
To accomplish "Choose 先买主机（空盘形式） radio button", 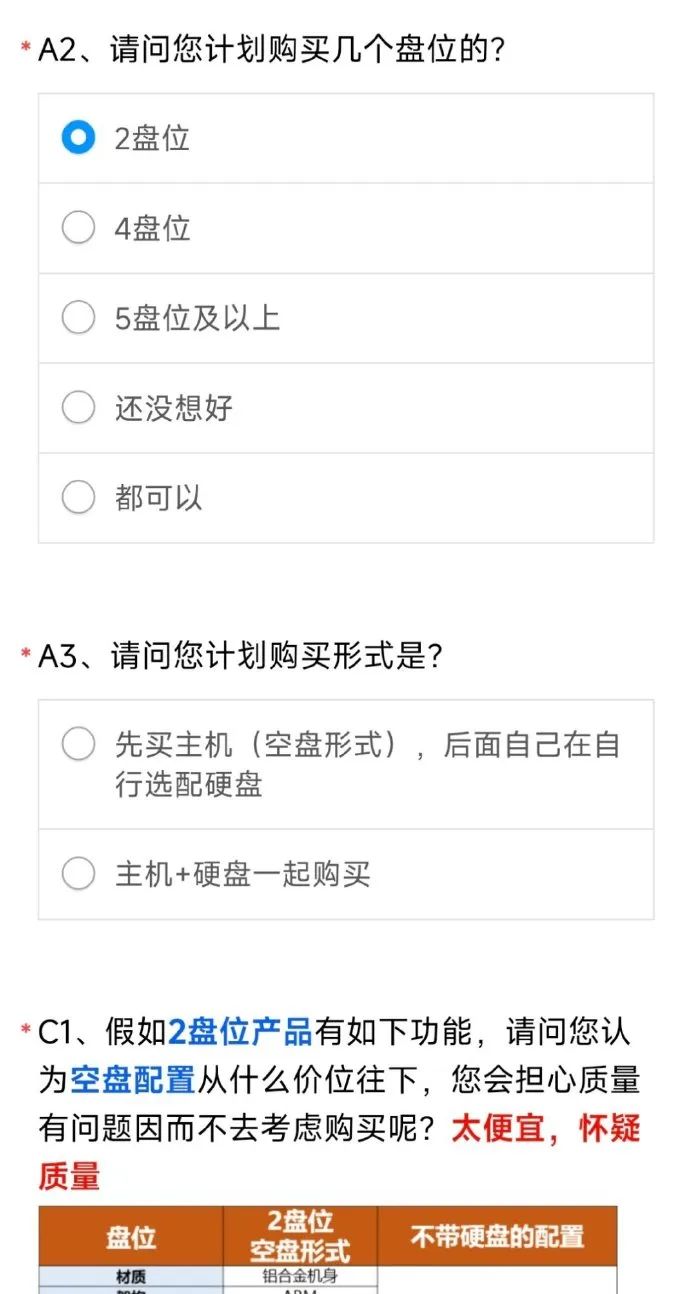I will (78, 745).
